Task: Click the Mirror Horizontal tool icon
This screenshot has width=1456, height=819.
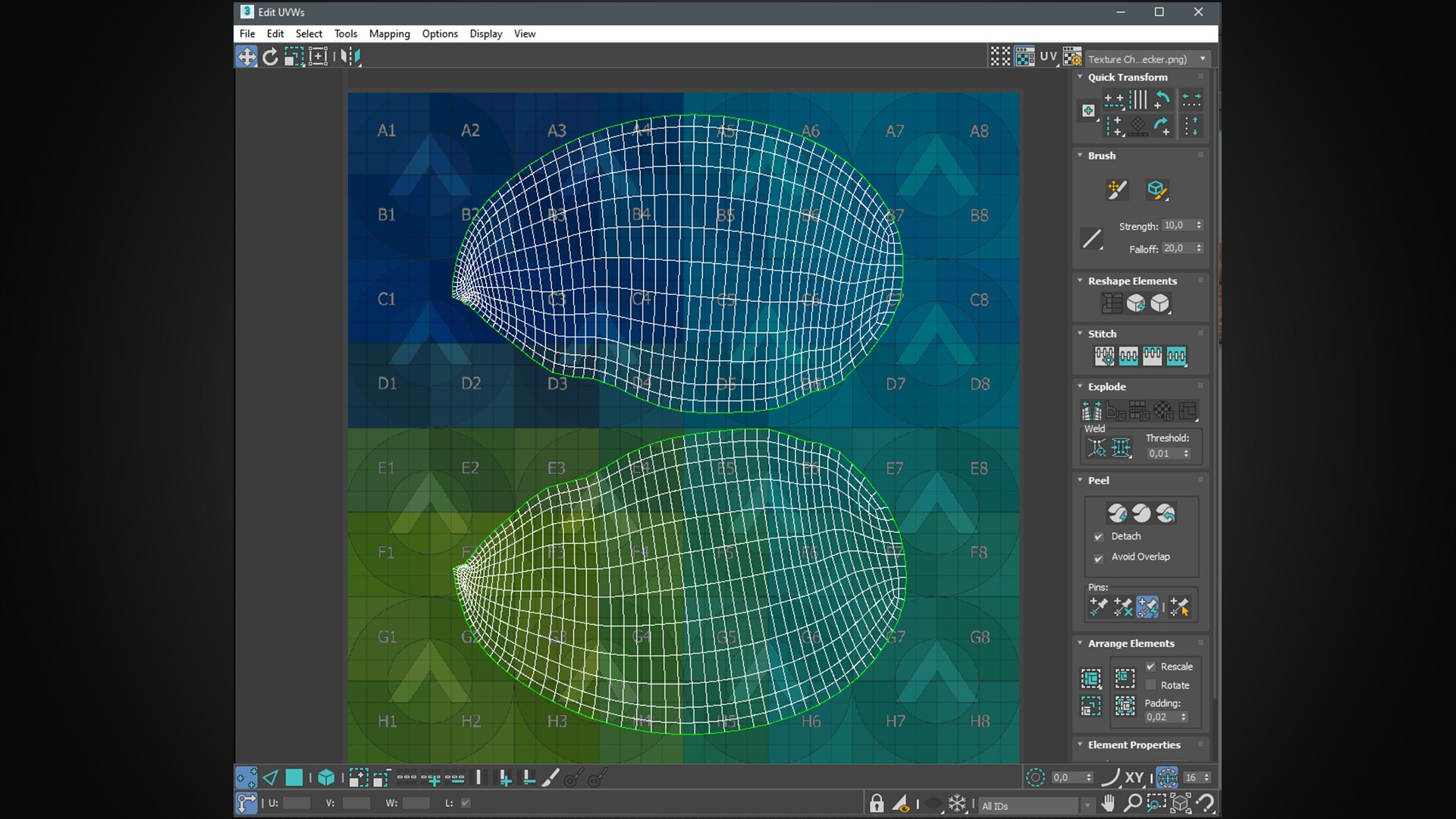Action: click(x=350, y=56)
